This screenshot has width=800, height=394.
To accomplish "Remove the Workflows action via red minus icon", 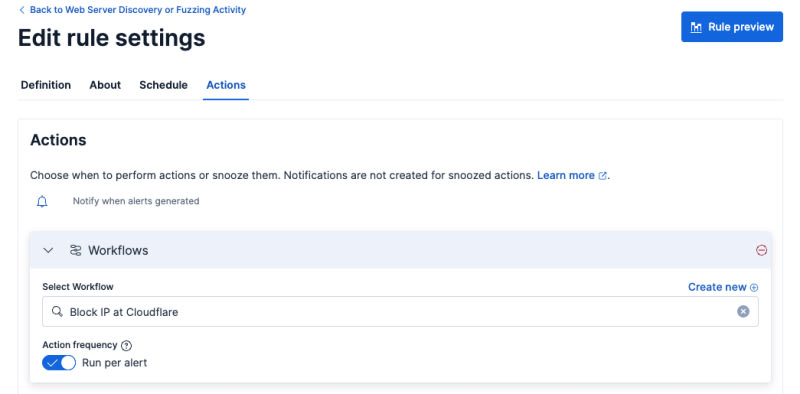I will (x=761, y=250).
